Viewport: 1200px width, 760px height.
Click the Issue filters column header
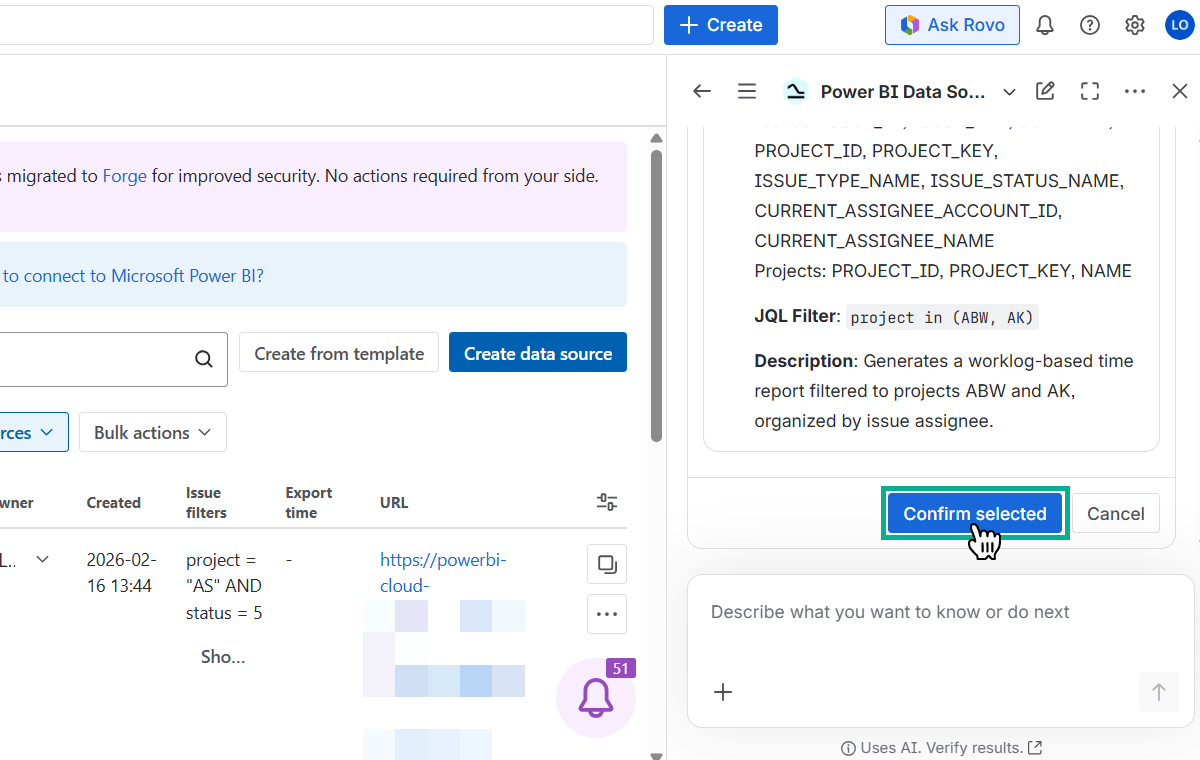206,502
